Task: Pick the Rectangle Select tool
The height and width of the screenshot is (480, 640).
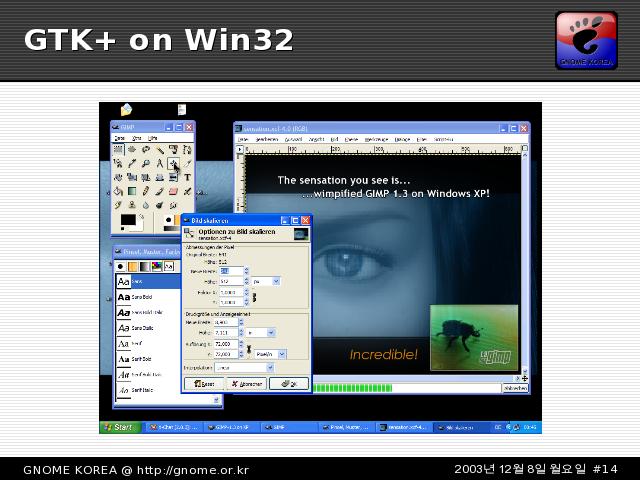Action: click(x=118, y=150)
